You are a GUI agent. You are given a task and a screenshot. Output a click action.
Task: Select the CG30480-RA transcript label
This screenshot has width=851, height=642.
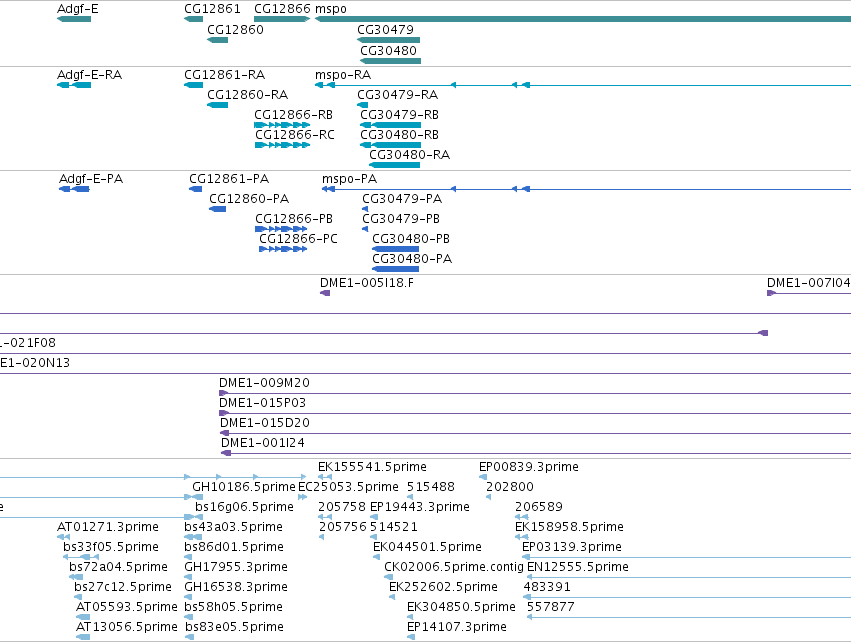pyautogui.click(x=410, y=155)
